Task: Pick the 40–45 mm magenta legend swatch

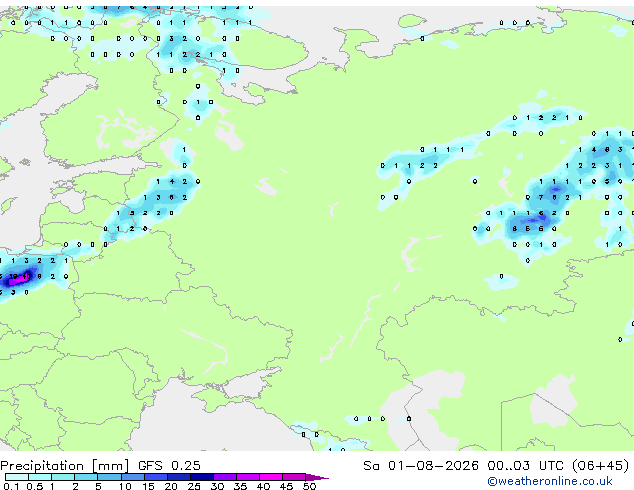Action: [271, 477]
